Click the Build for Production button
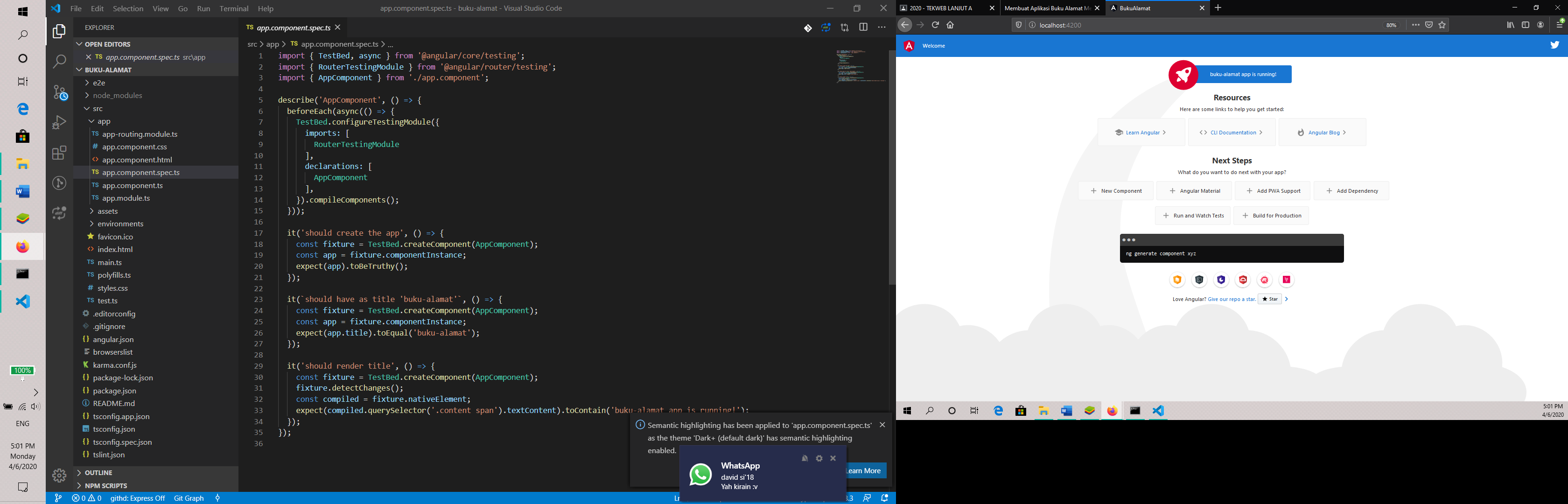This screenshot has height=504, width=1568. click(x=1271, y=216)
